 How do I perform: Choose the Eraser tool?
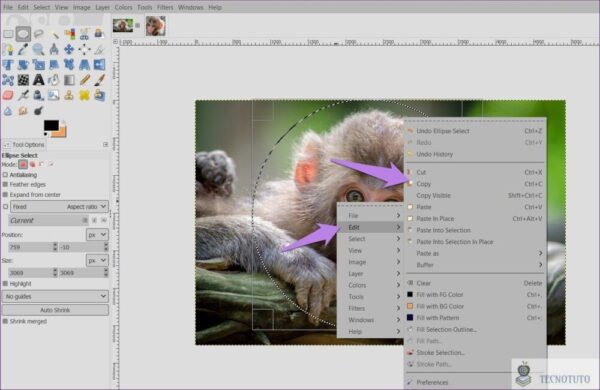coord(8,95)
